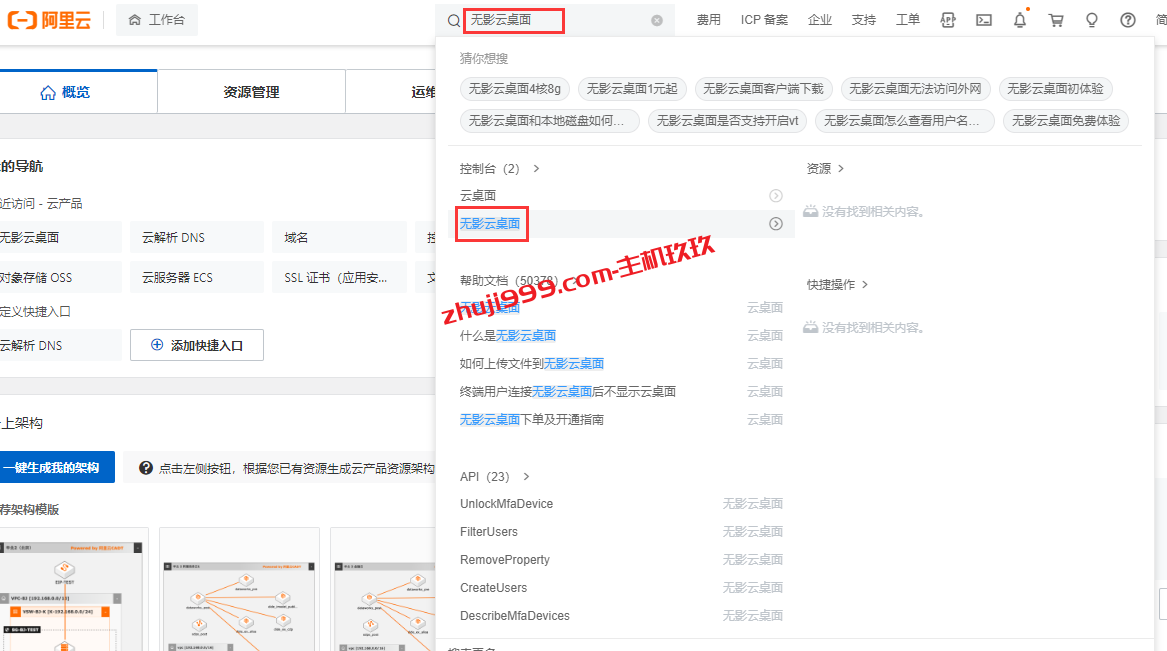Open the help question mark icon
This screenshot has width=1167, height=651.
(1128, 20)
